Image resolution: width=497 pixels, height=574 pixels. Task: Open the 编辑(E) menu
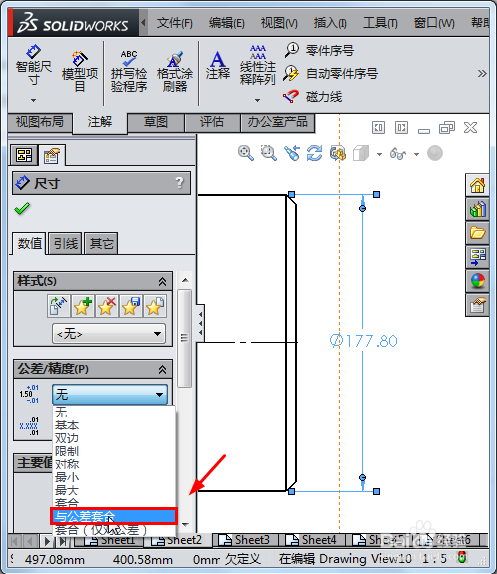(x=227, y=23)
